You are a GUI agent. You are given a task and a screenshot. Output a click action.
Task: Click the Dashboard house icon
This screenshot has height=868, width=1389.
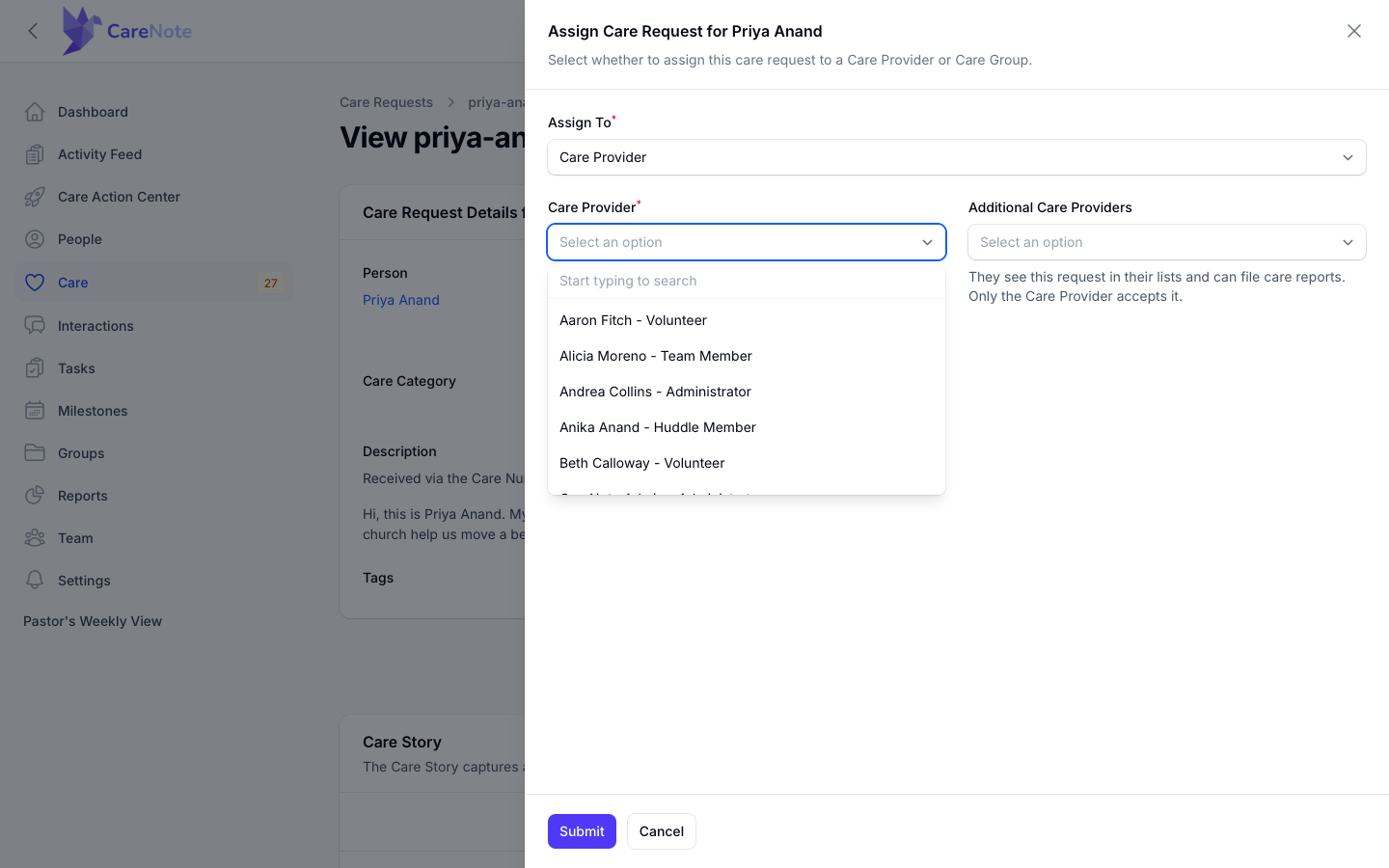35,112
